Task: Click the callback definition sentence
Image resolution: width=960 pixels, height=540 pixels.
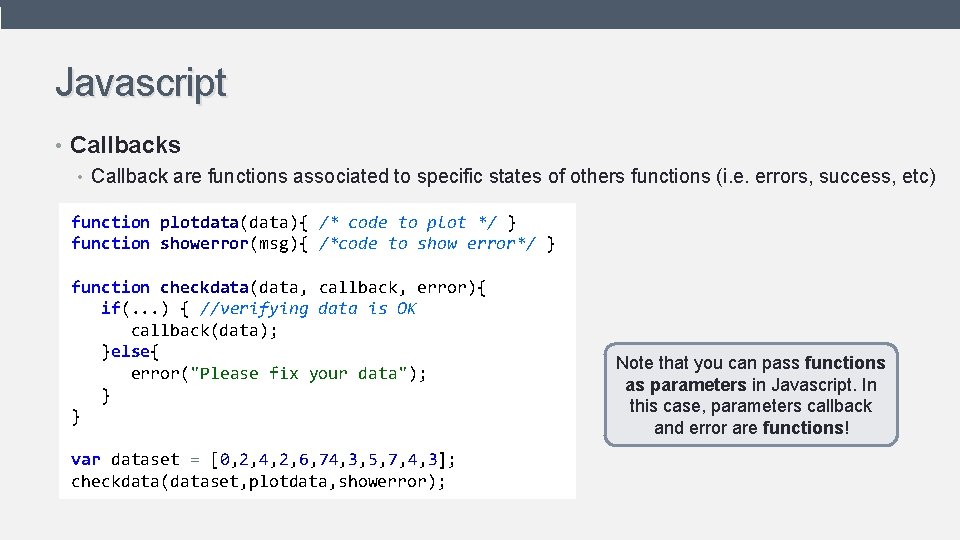Action: (x=513, y=177)
